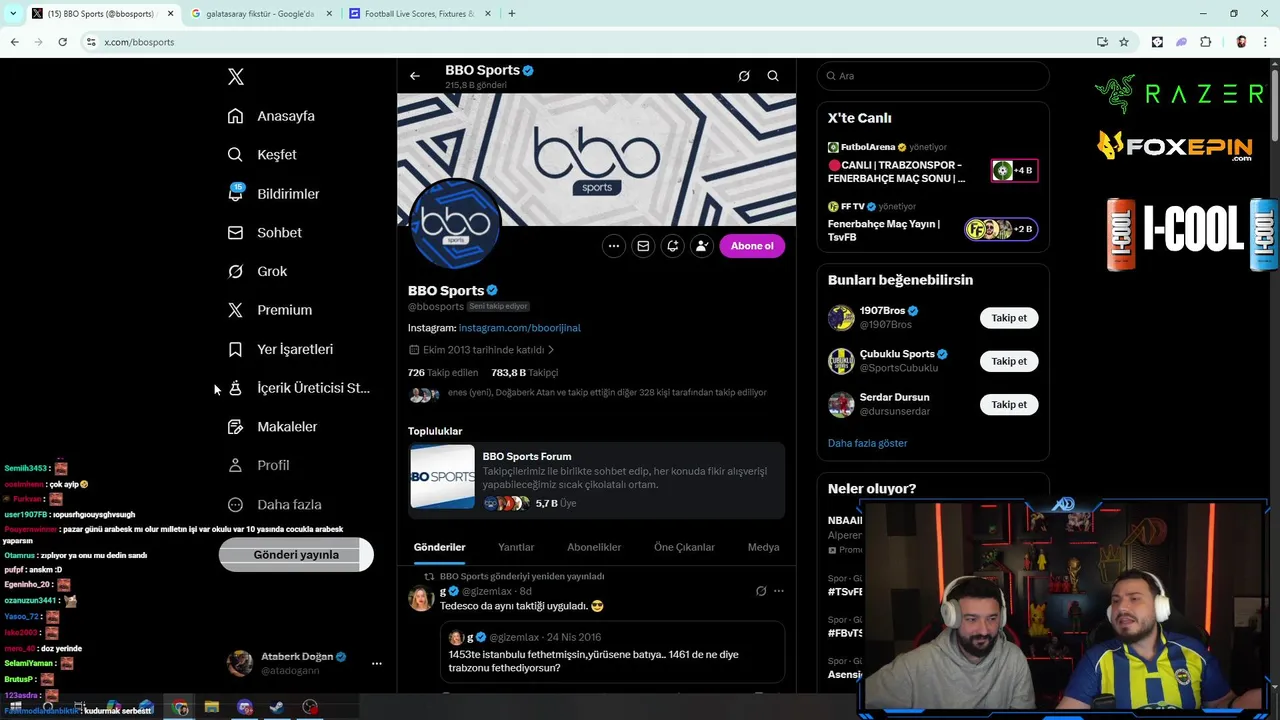Viewport: 1280px width, 720px height.
Task: Open Premium in the sidebar
Action: click(269, 311)
